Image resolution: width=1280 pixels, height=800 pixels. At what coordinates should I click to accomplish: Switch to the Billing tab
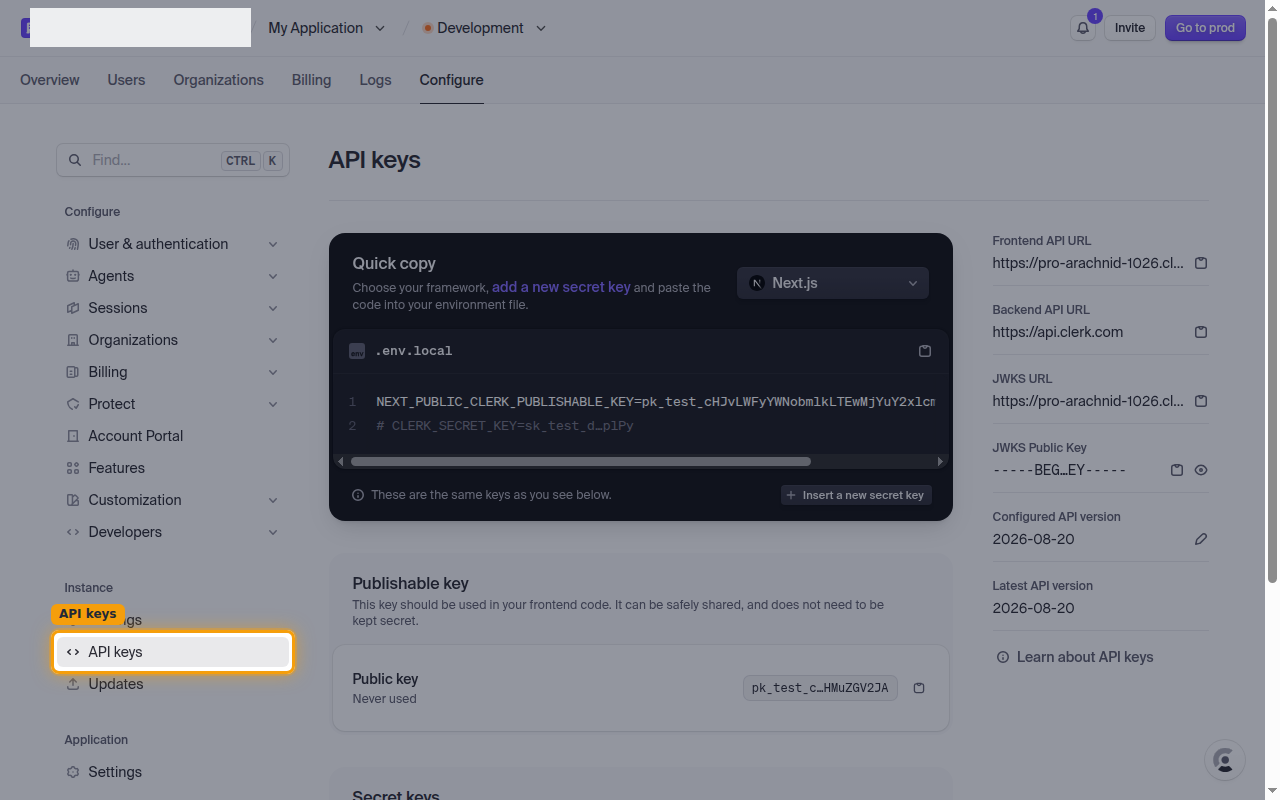tap(311, 80)
